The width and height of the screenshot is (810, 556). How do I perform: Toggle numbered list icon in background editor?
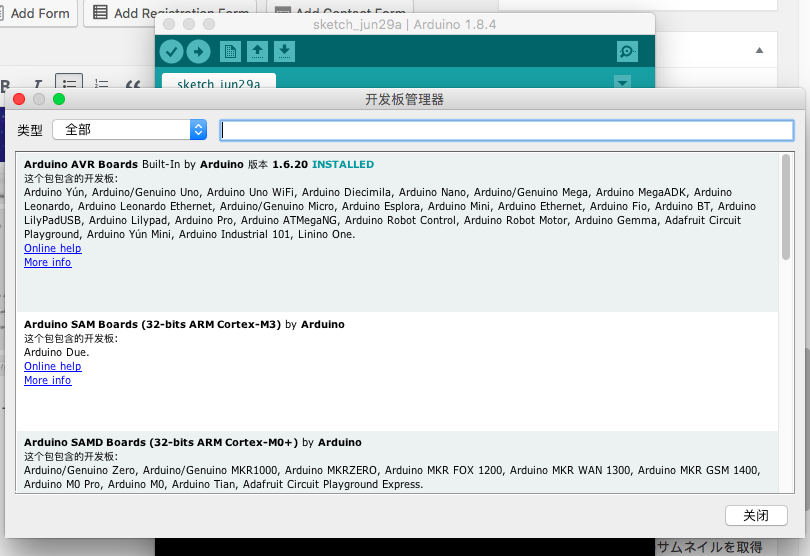(x=101, y=84)
